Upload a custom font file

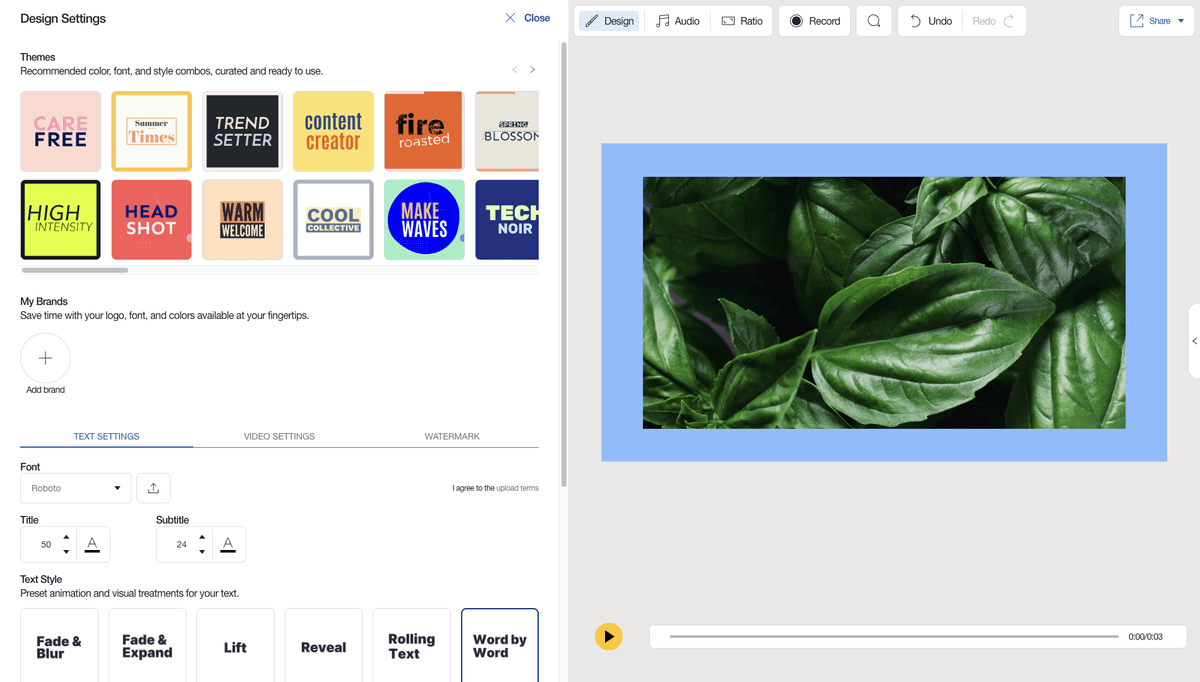tap(152, 488)
